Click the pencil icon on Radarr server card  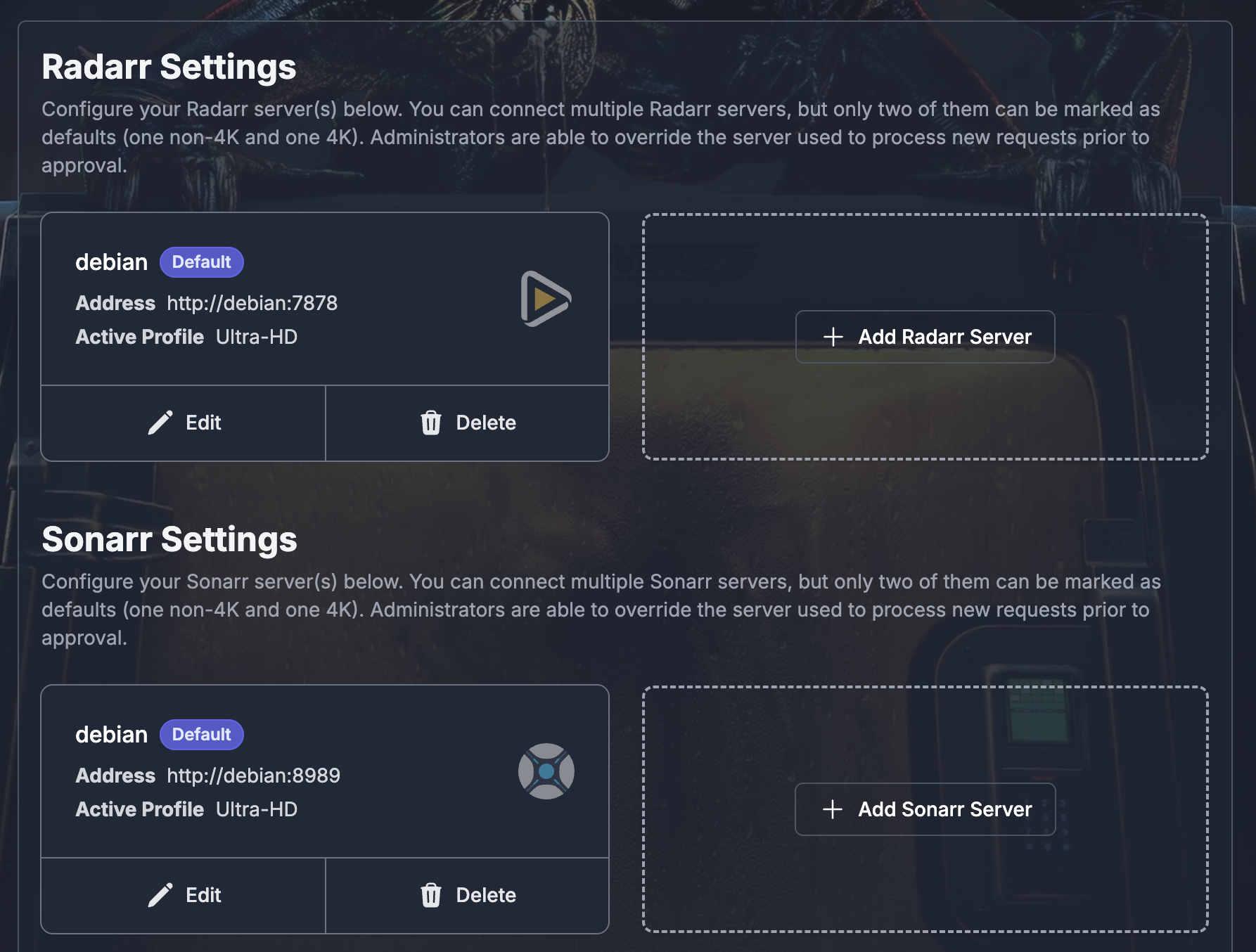160,423
